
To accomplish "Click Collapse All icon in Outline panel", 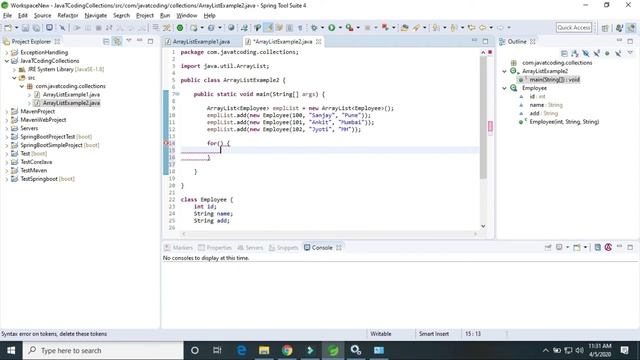I will pyautogui.click(x=564, y=53).
